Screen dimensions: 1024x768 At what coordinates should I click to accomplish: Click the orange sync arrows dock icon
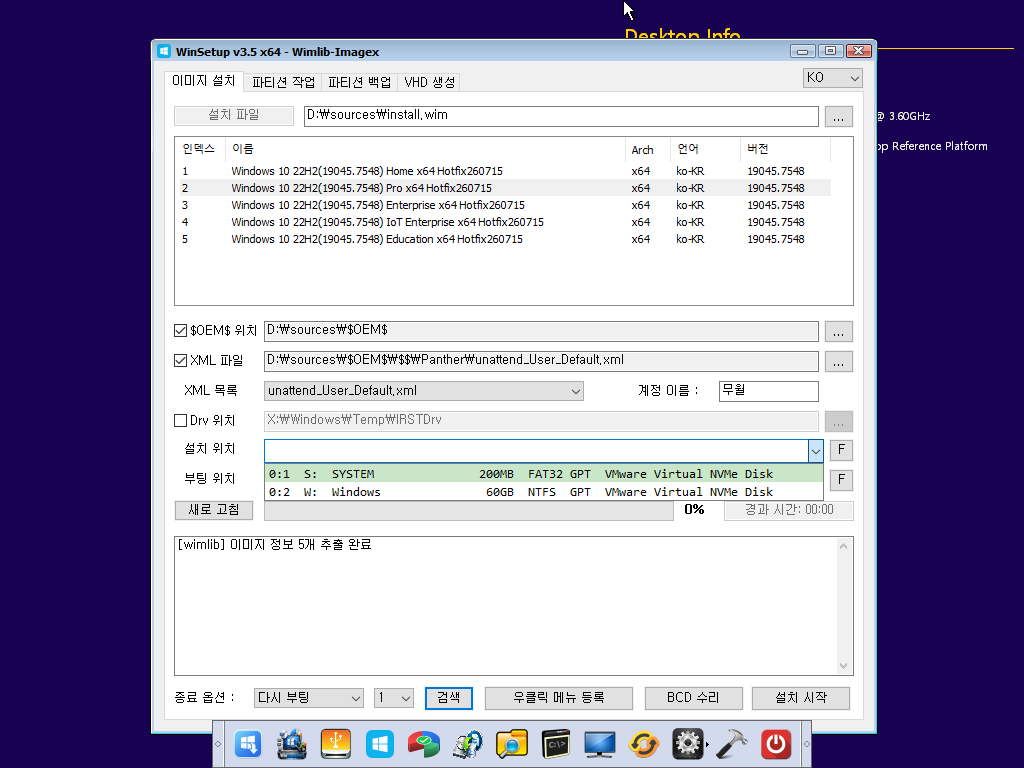point(643,744)
